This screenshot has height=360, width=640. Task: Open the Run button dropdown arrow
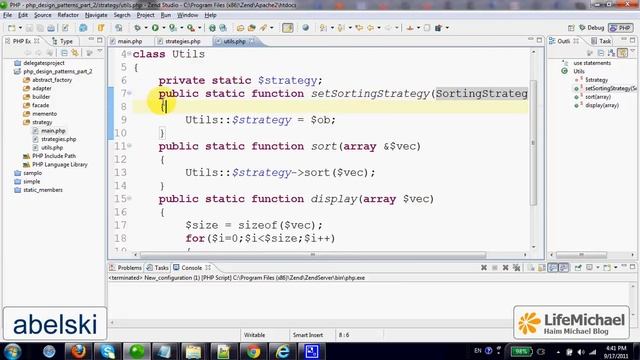click(164, 28)
